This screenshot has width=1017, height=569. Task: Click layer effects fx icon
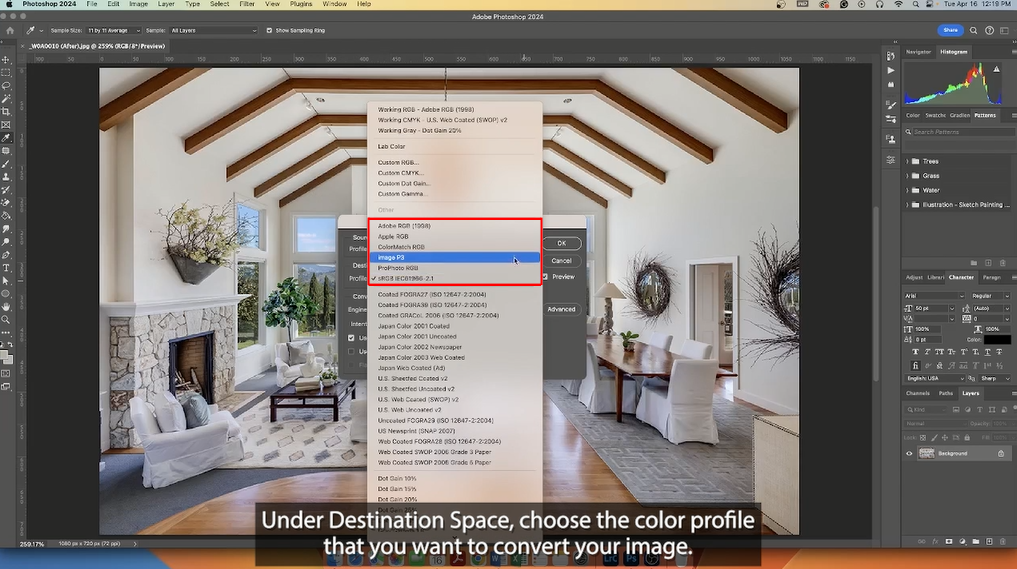[x=935, y=541]
